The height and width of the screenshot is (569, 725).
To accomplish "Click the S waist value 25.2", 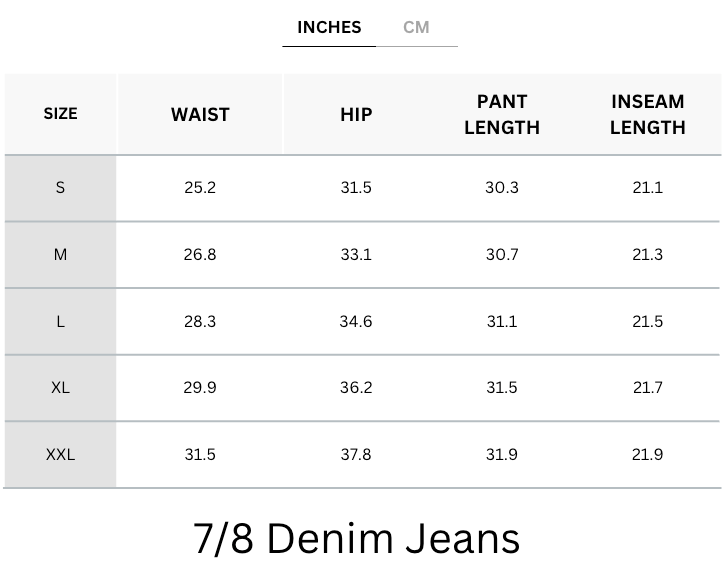I will click(x=200, y=188).
